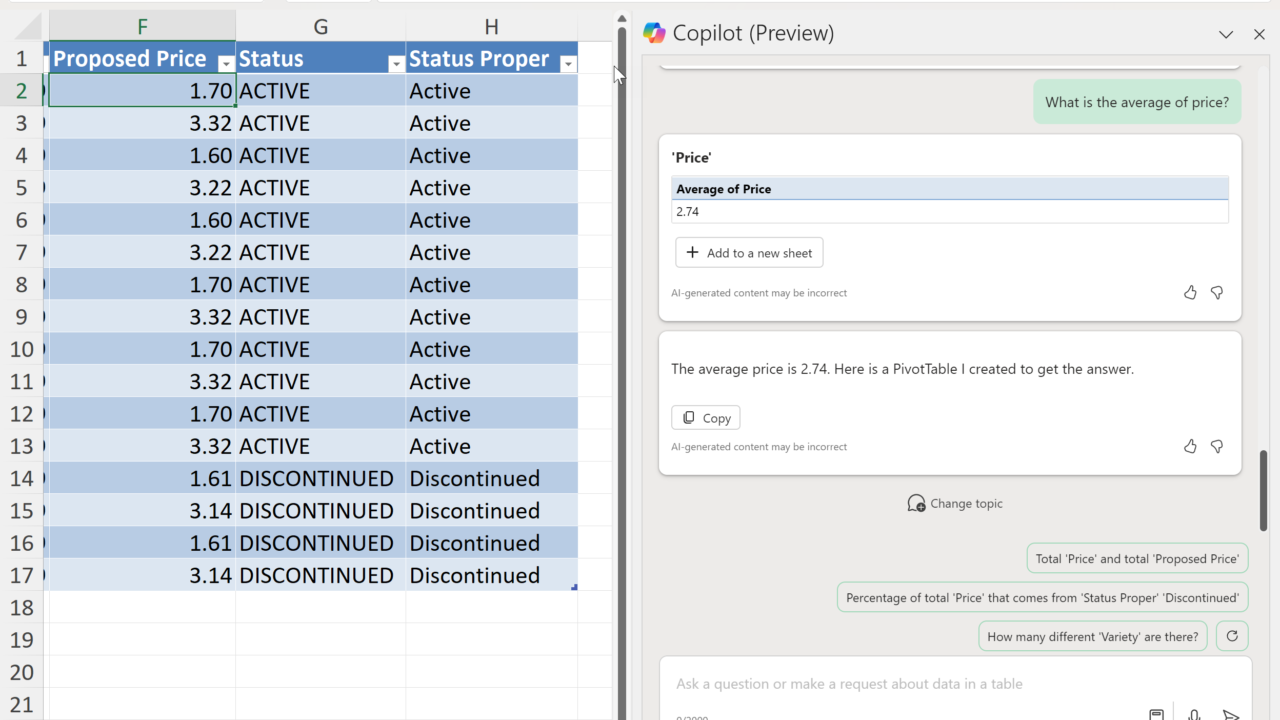Like the 'average price is 2.74' response

coord(1190,447)
